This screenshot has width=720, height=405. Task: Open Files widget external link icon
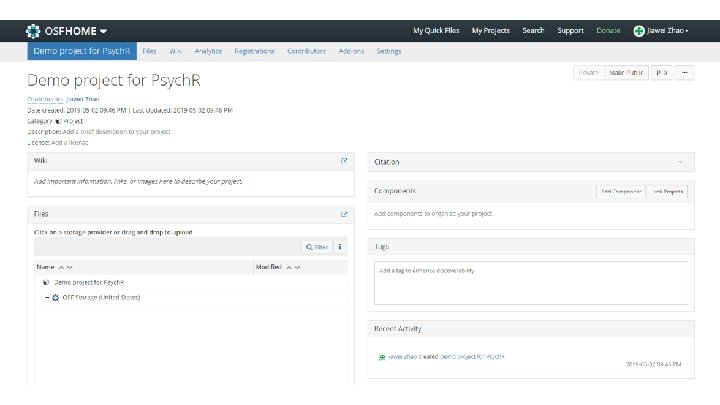click(x=344, y=214)
